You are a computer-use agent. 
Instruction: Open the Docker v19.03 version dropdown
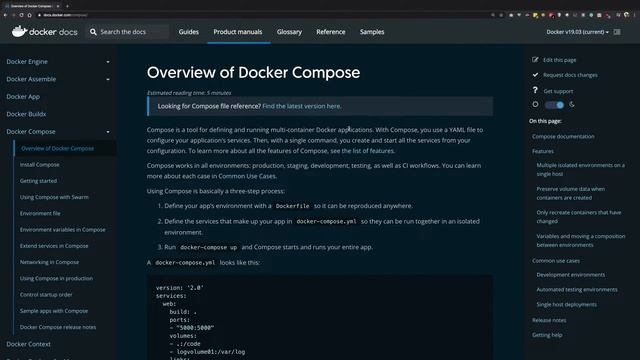point(578,32)
